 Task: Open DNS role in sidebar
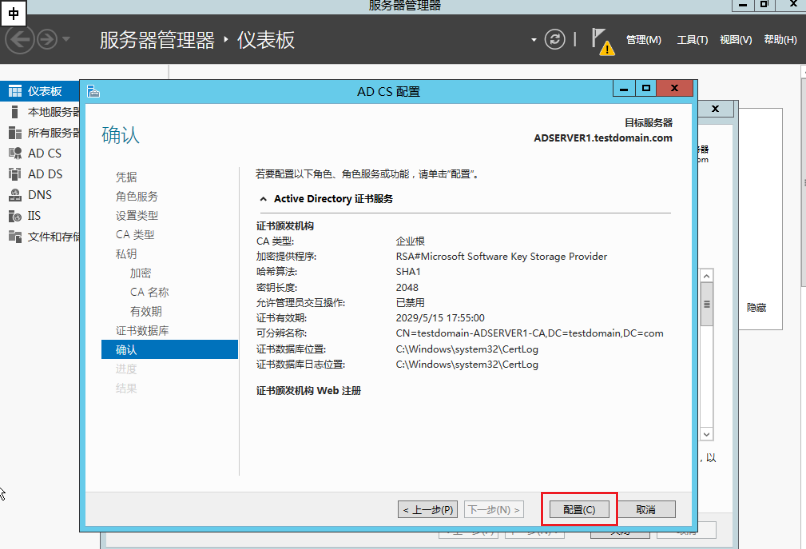(40, 195)
